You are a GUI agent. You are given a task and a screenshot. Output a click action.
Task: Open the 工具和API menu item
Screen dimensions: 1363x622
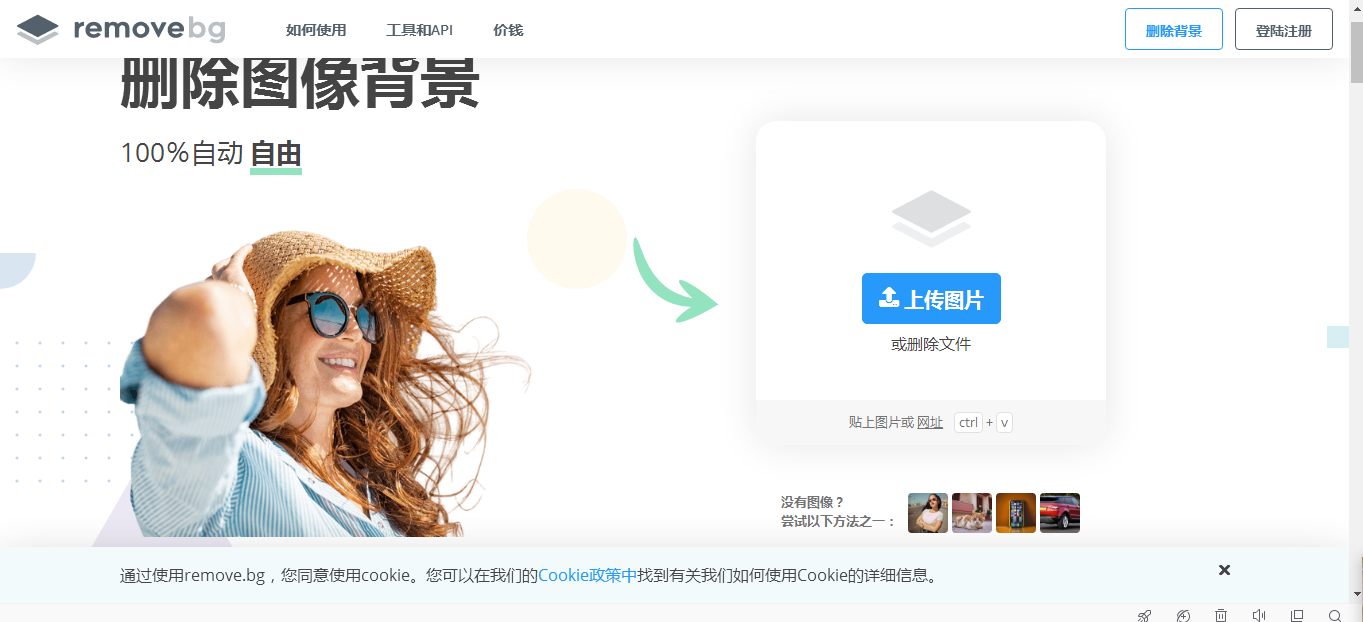(419, 30)
